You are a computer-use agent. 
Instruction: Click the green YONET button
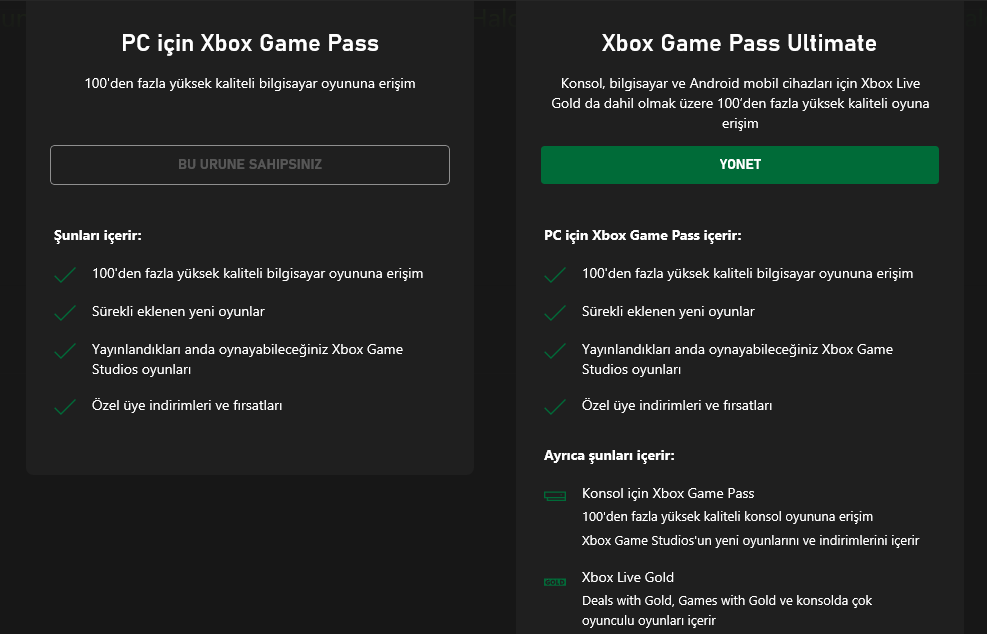coord(740,165)
